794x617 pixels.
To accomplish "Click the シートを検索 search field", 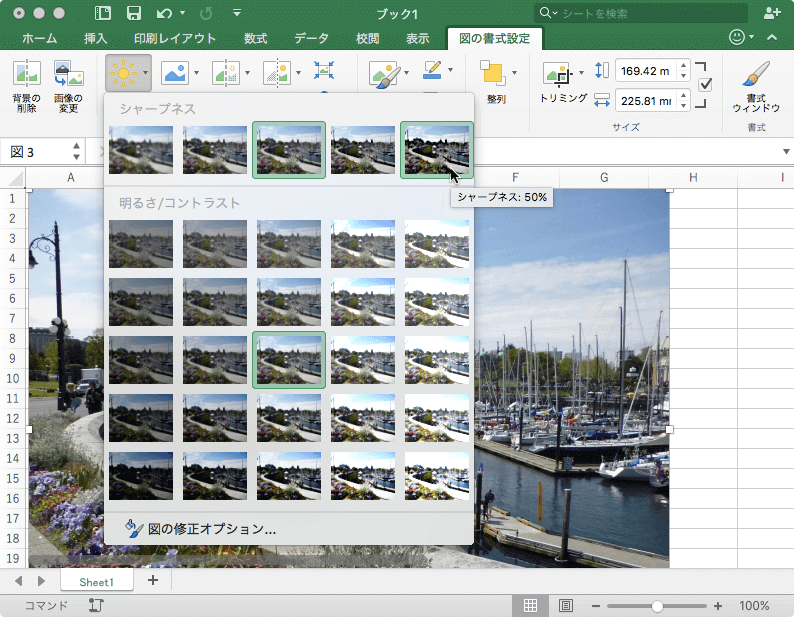I will 640,13.
